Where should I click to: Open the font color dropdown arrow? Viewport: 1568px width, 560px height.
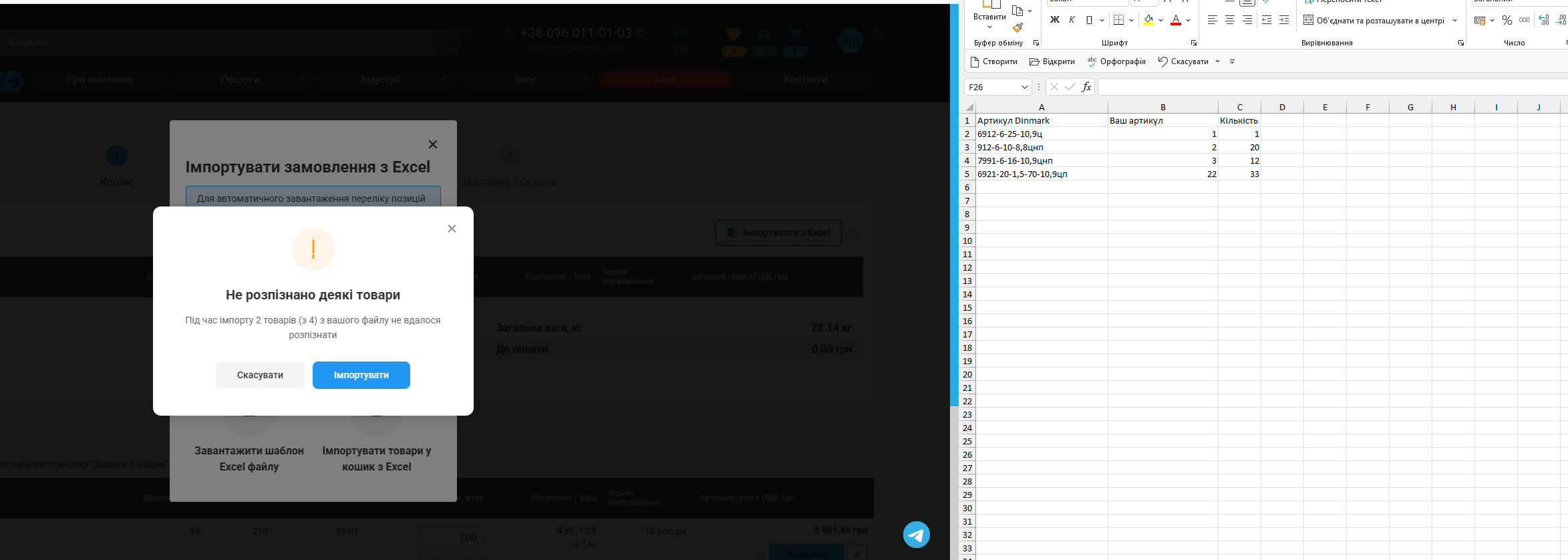pyautogui.click(x=1188, y=20)
